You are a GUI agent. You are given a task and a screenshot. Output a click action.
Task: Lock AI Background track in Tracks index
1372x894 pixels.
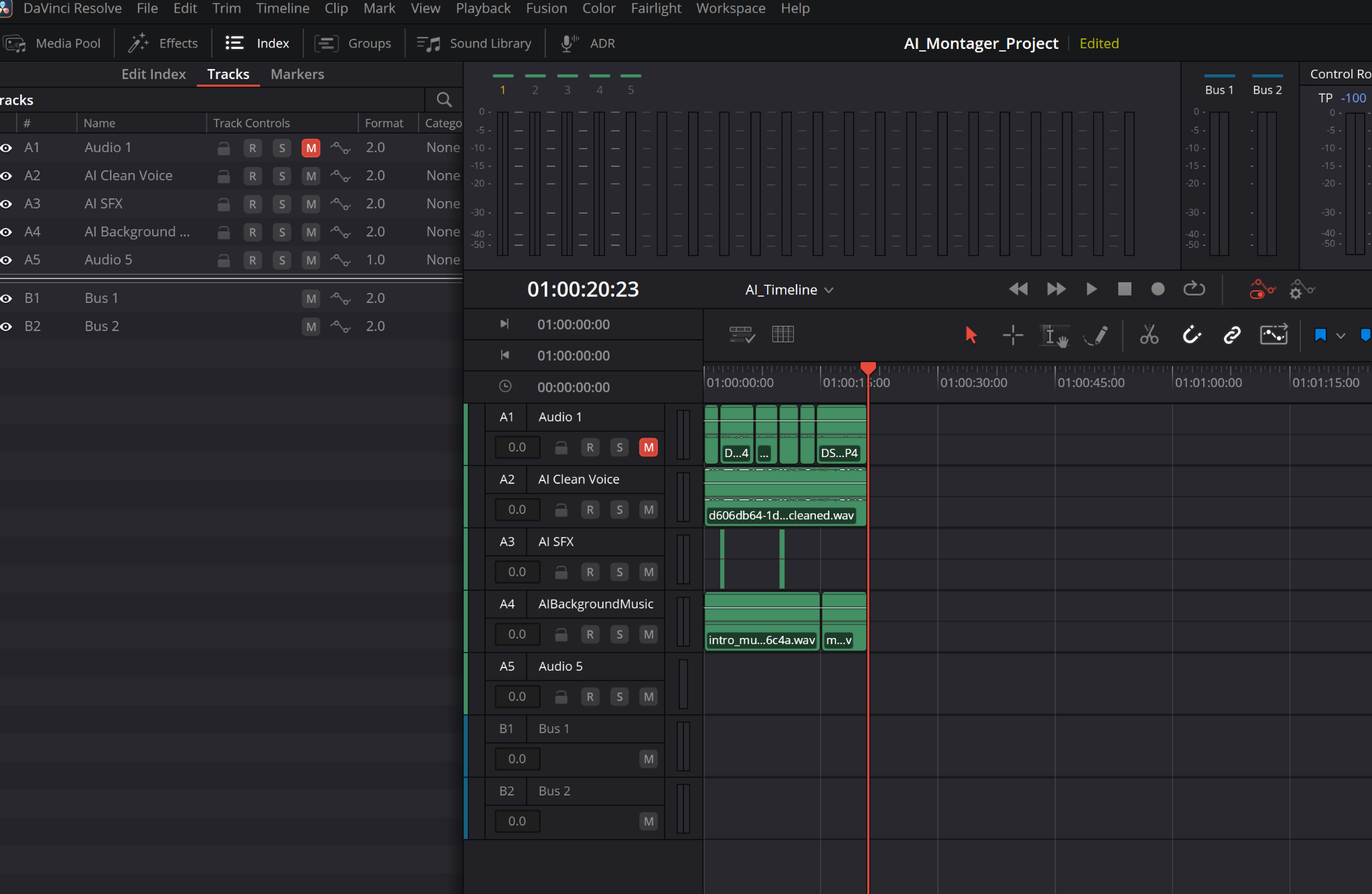click(224, 233)
